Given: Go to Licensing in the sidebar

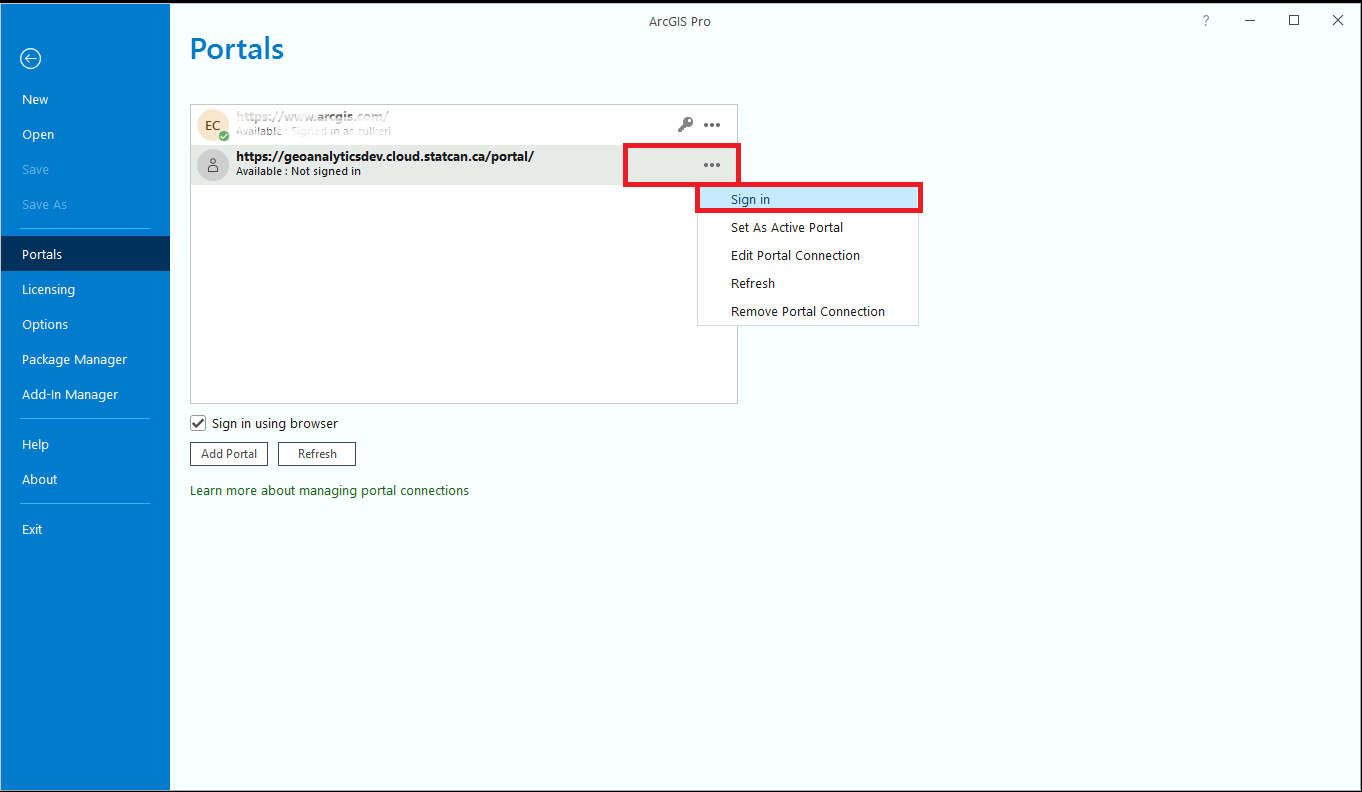Looking at the screenshot, I should [x=85, y=290].
